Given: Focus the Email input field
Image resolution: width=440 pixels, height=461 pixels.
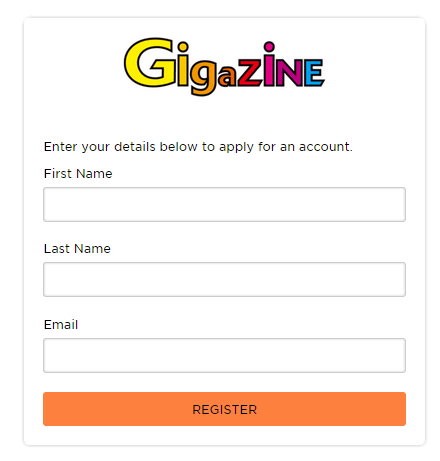Looking at the screenshot, I should click(x=224, y=355).
